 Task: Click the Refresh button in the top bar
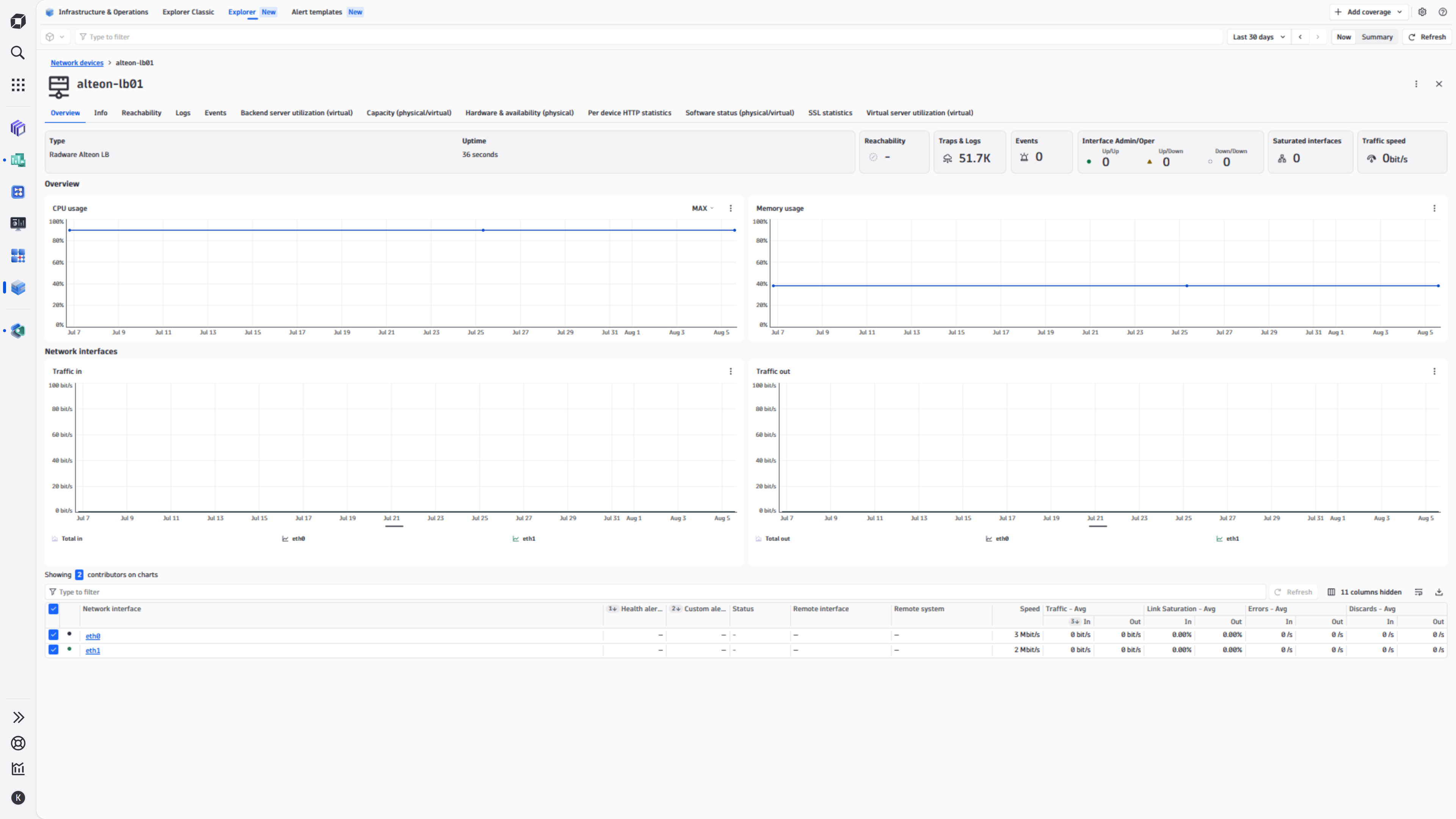point(1426,37)
